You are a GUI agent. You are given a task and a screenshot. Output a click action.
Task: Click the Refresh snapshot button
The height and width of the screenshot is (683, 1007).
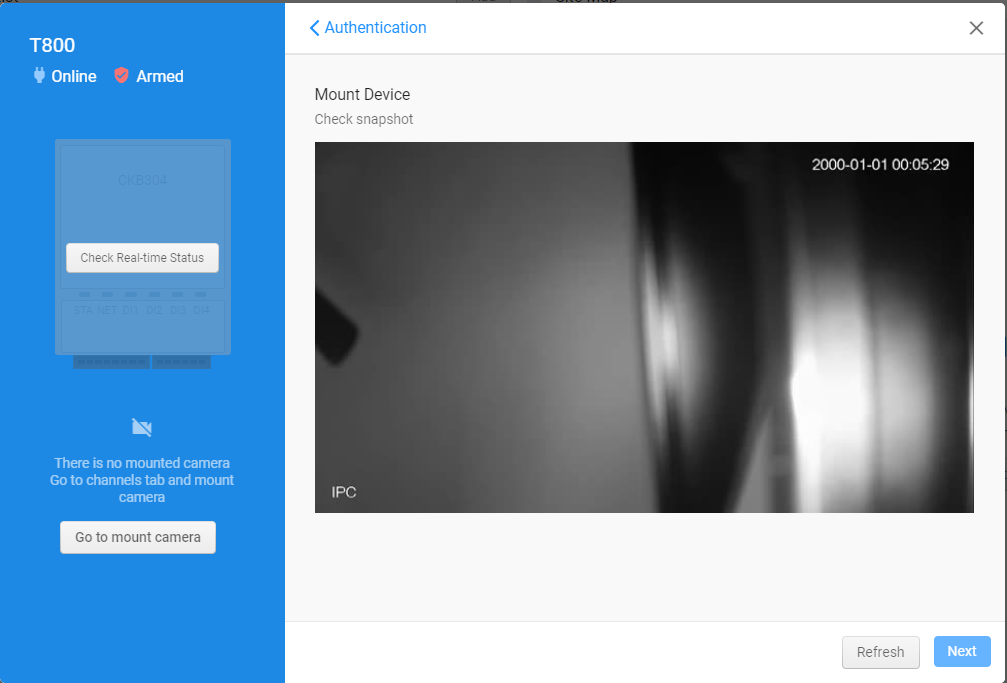pos(880,652)
